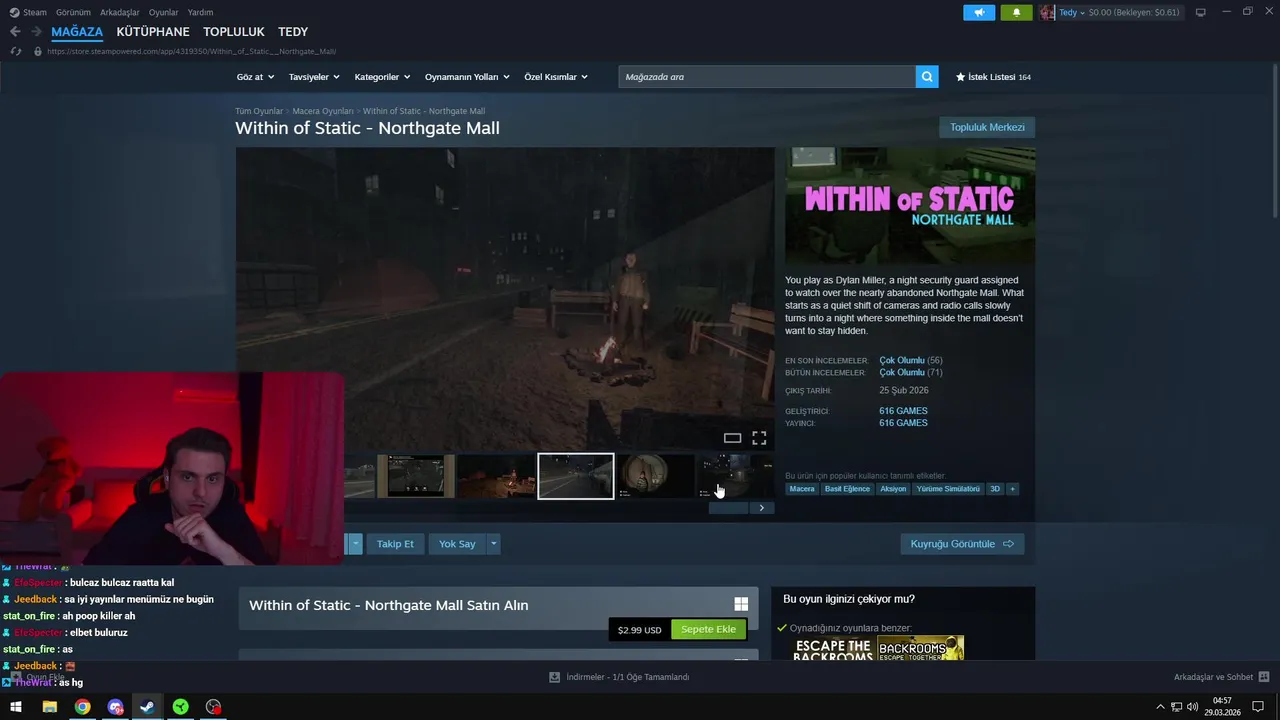Show hidden system tray icons
Viewport: 1280px width, 720px height.
pos(1160,707)
